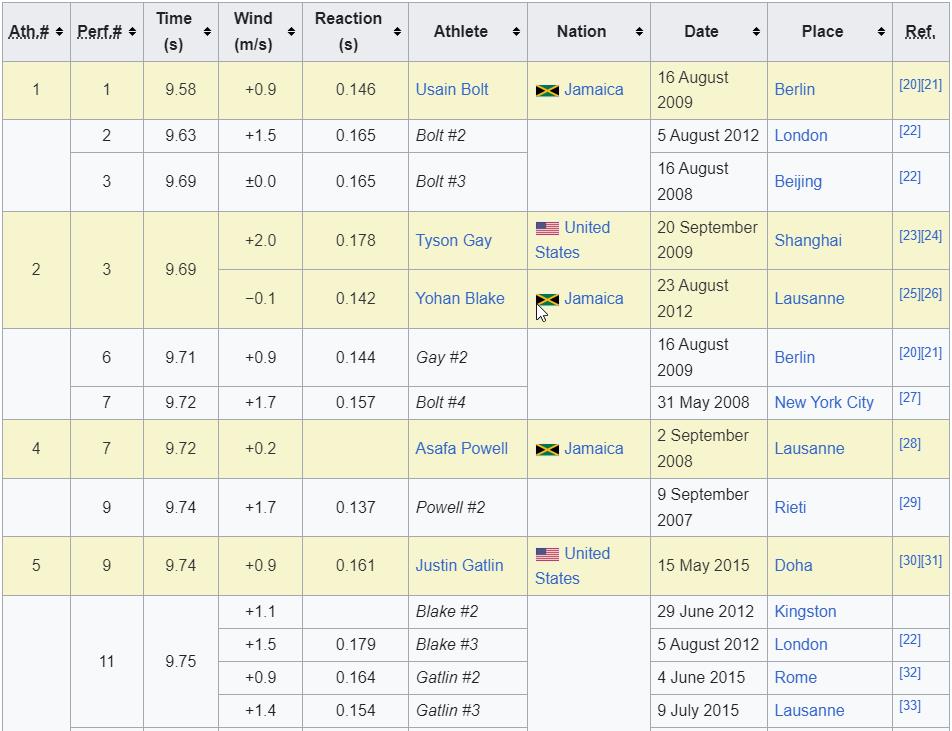Click the sort icon beside Reaction (s)
This screenshot has height=731, width=952.
(x=397, y=32)
